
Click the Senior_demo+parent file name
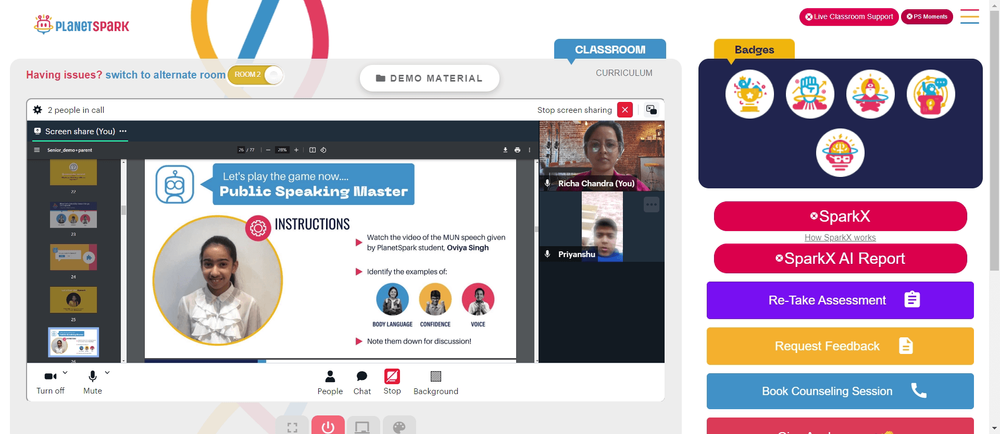pos(70,150)
